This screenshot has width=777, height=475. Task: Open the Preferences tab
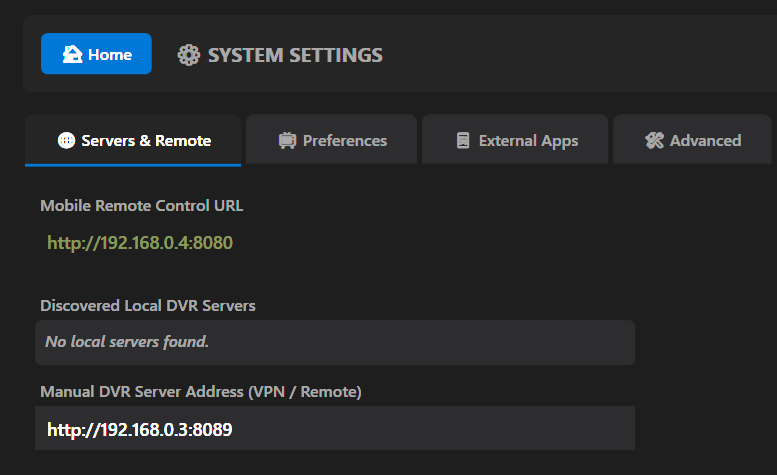point(344,141)
